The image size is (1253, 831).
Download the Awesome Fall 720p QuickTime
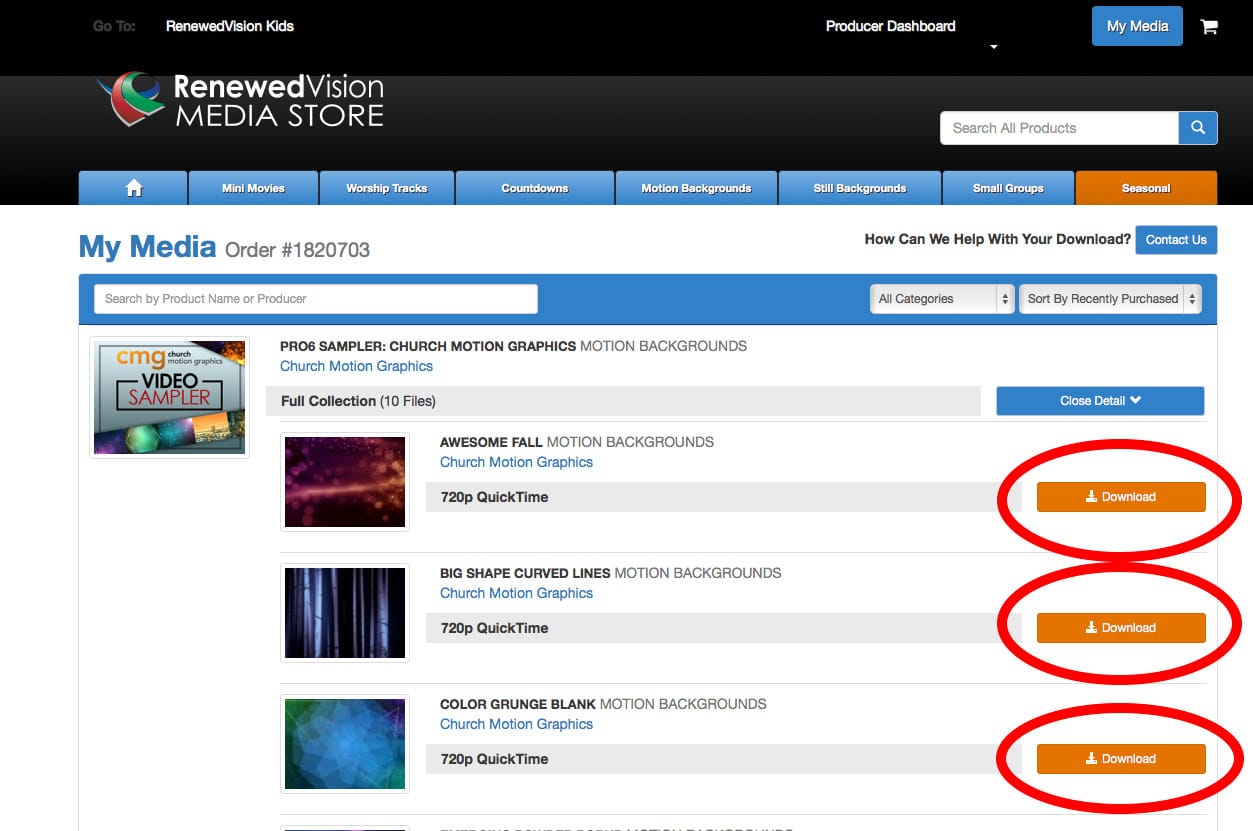click(1121, 497)
